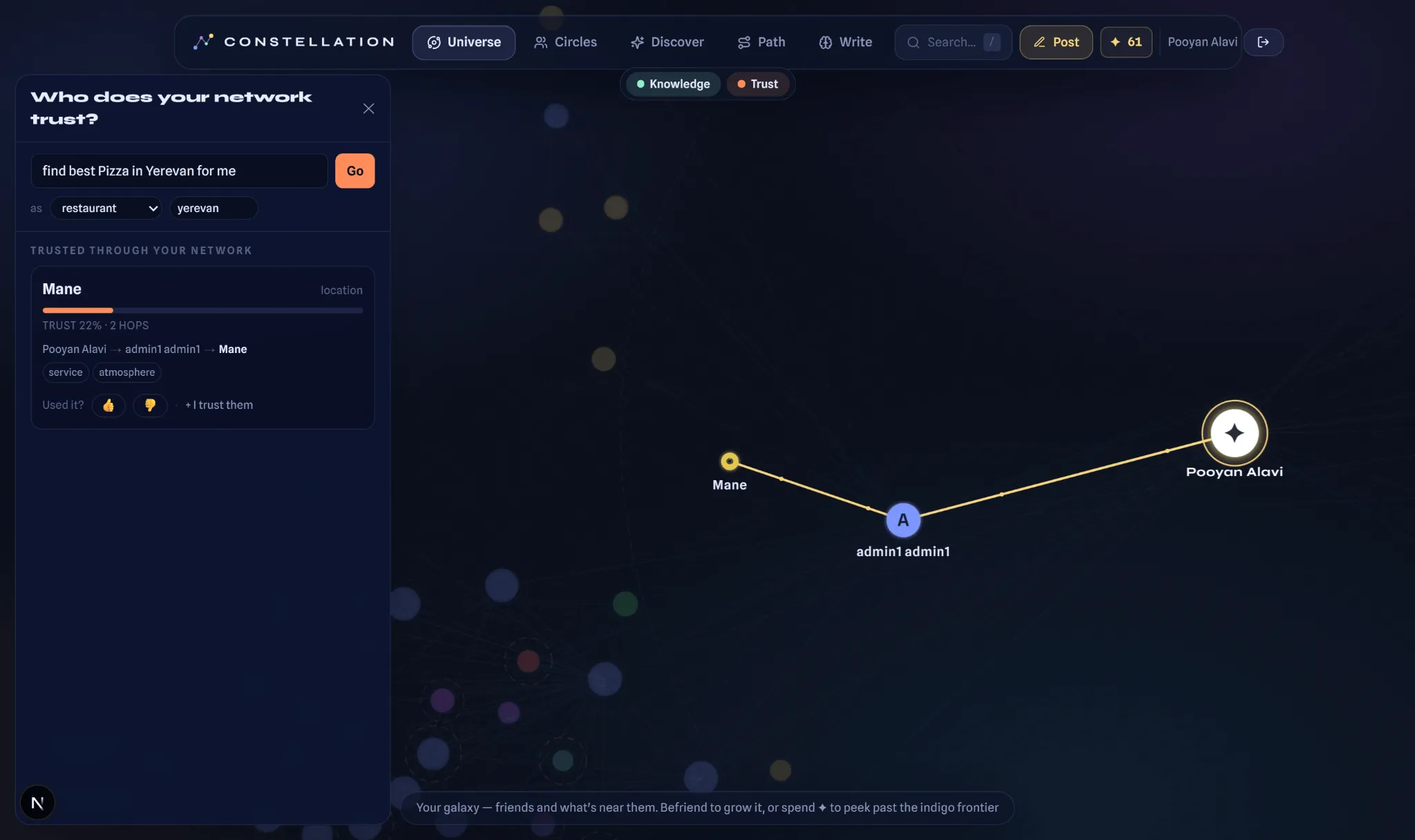Click the Universe tab galaxy icon
Image resolution: width=1415 pixels, height=840 pixels.
click(434, 43)
